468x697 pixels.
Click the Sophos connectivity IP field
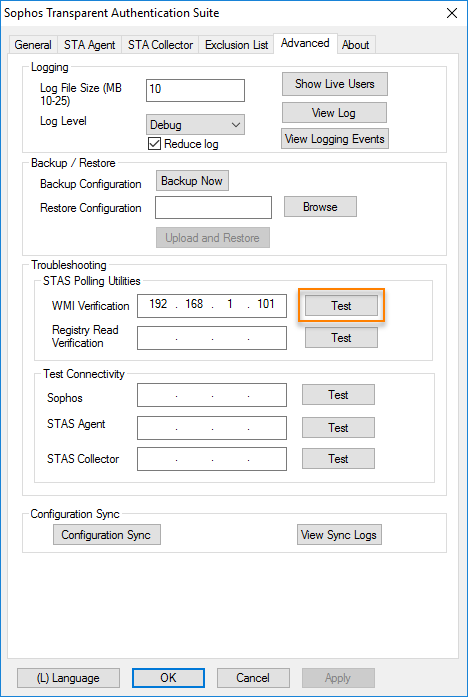click(212, 395)
